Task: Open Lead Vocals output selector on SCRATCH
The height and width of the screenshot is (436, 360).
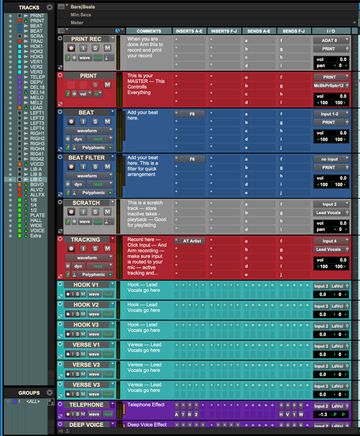Action: [331, 213]
